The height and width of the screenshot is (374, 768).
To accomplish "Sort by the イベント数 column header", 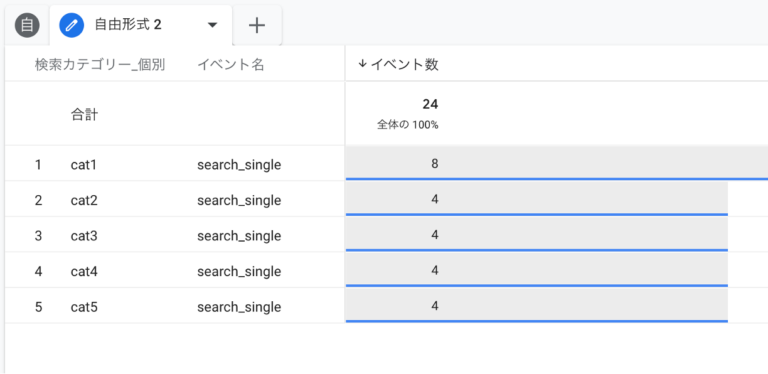I will (x=404, y=65).
